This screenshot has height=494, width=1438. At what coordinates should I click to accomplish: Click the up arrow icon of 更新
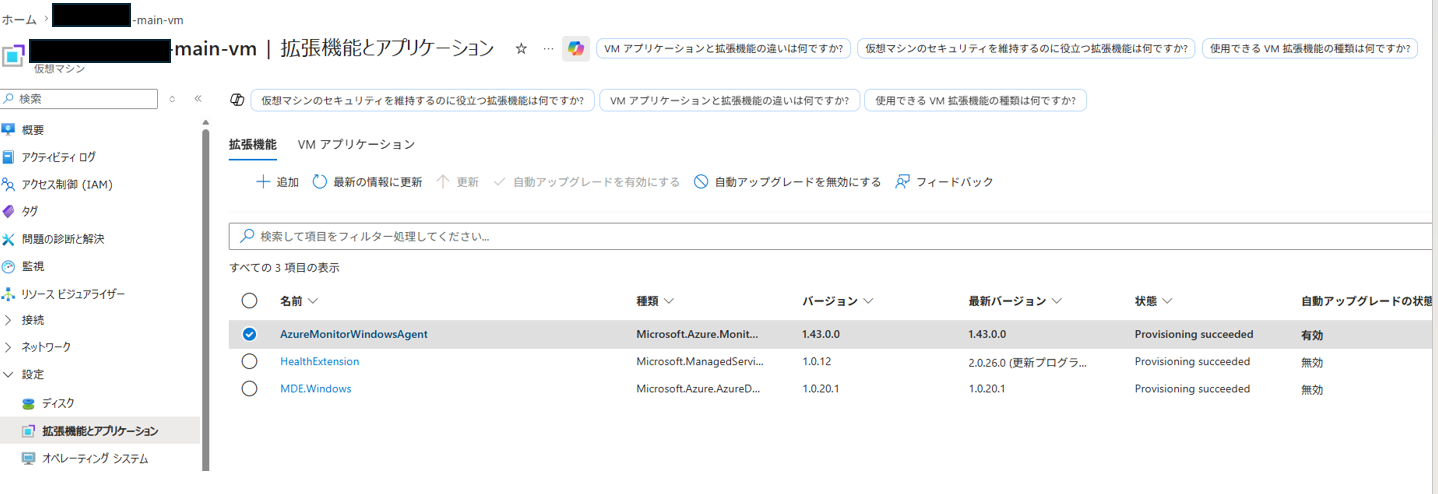click(444, 182)
